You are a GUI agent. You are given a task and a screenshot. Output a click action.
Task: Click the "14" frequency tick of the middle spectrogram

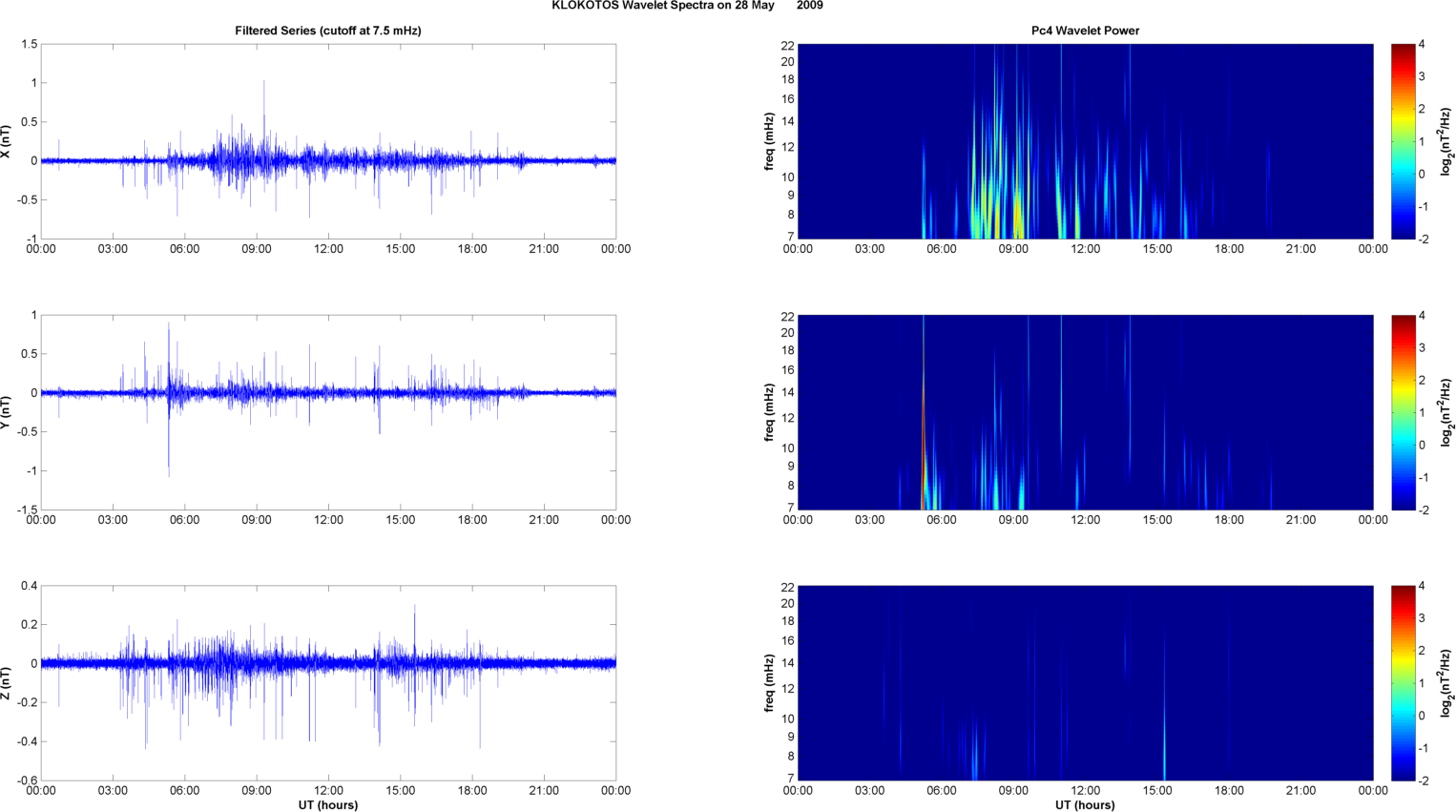(788, 392)
